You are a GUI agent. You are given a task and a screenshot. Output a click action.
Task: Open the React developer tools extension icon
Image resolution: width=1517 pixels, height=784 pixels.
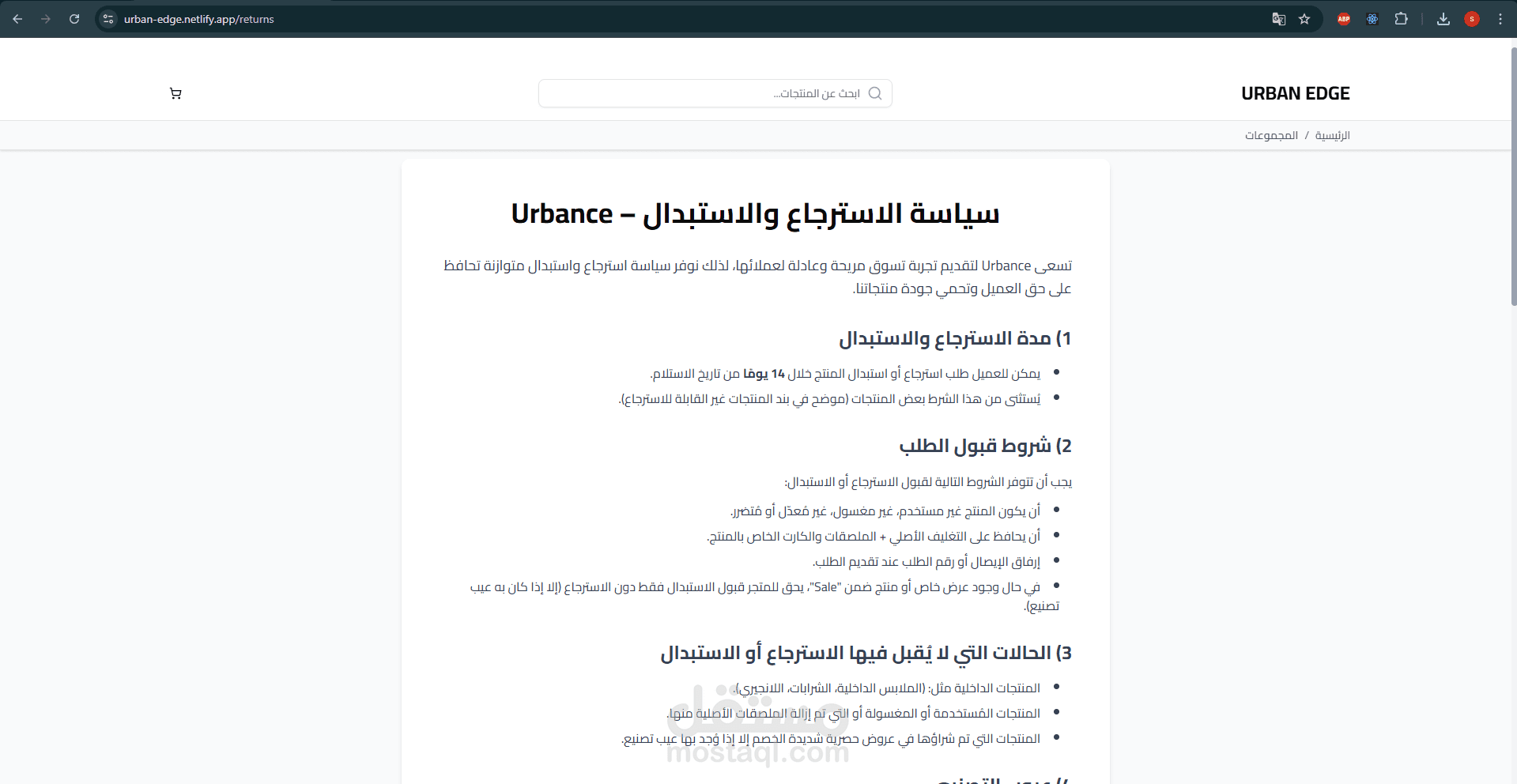[1372, 19]
